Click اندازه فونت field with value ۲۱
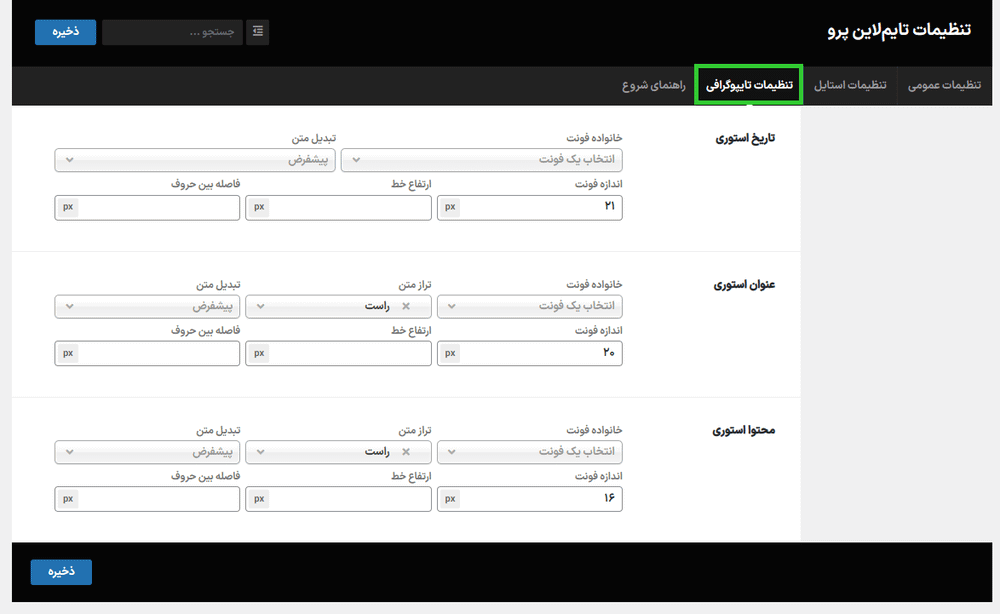 click(529, 207)
